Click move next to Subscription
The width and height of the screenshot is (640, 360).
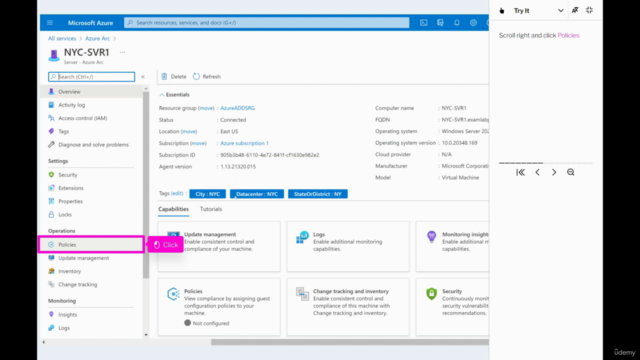pyautogui.click(x=198, y=143)
